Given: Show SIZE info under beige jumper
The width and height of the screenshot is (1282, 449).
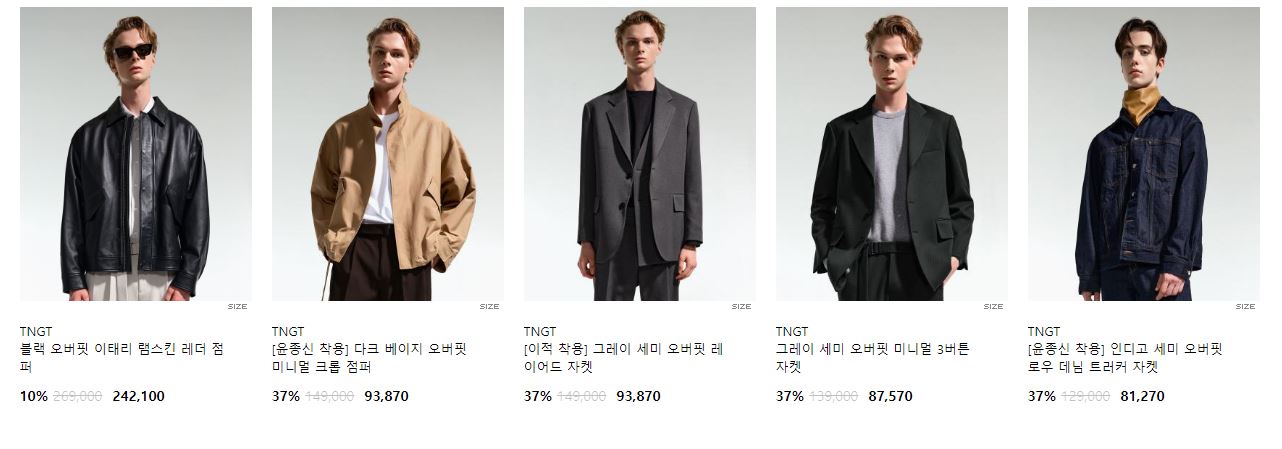Looking at the screenshot, I should (x=489, y=307).
